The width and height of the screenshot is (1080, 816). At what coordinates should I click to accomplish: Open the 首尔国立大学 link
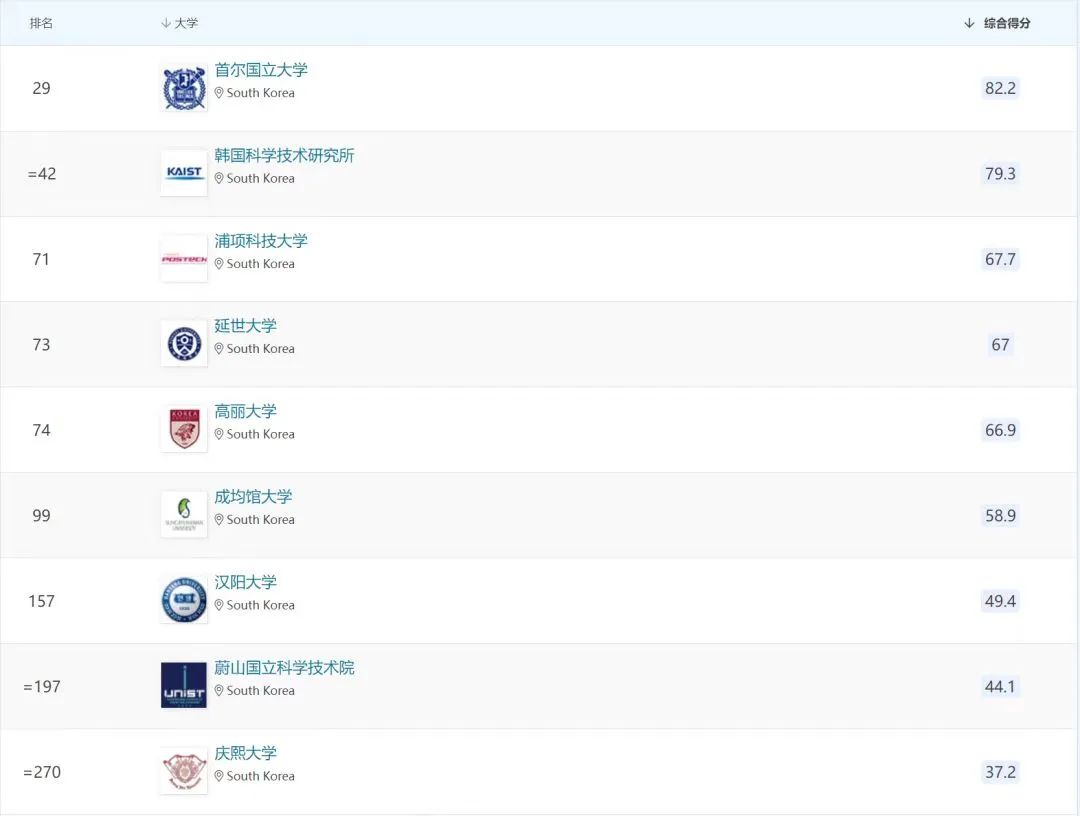tap(261, 70)
